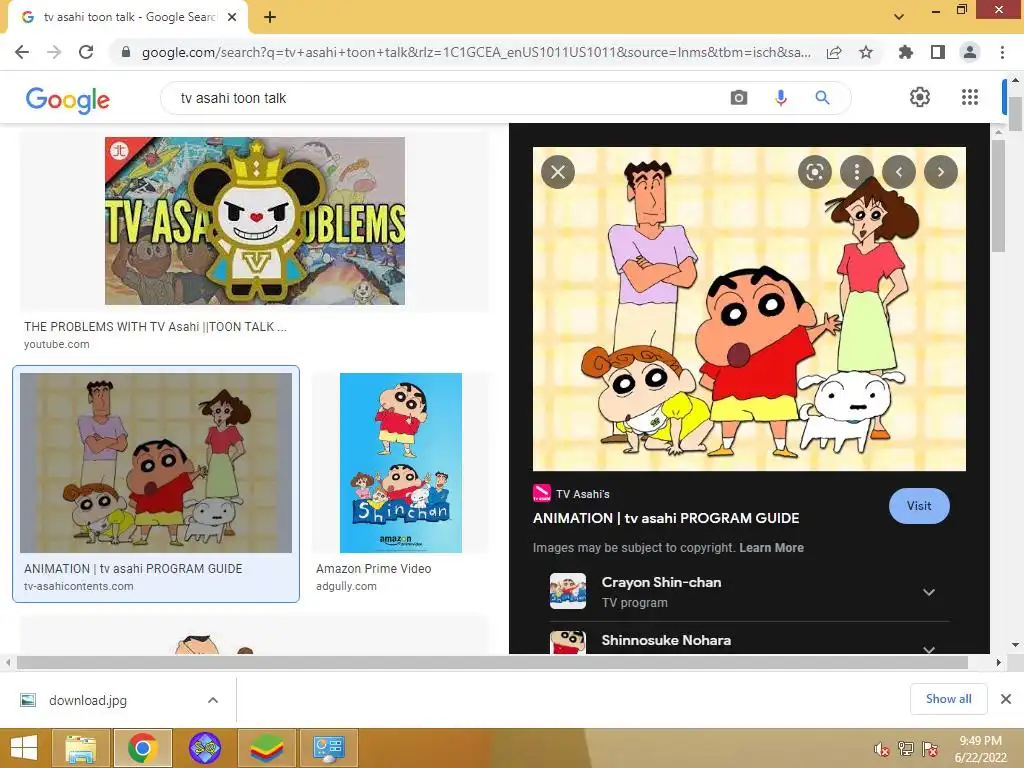
Task: Click inside the tv asahi toon talk search box
Action: 444,98
